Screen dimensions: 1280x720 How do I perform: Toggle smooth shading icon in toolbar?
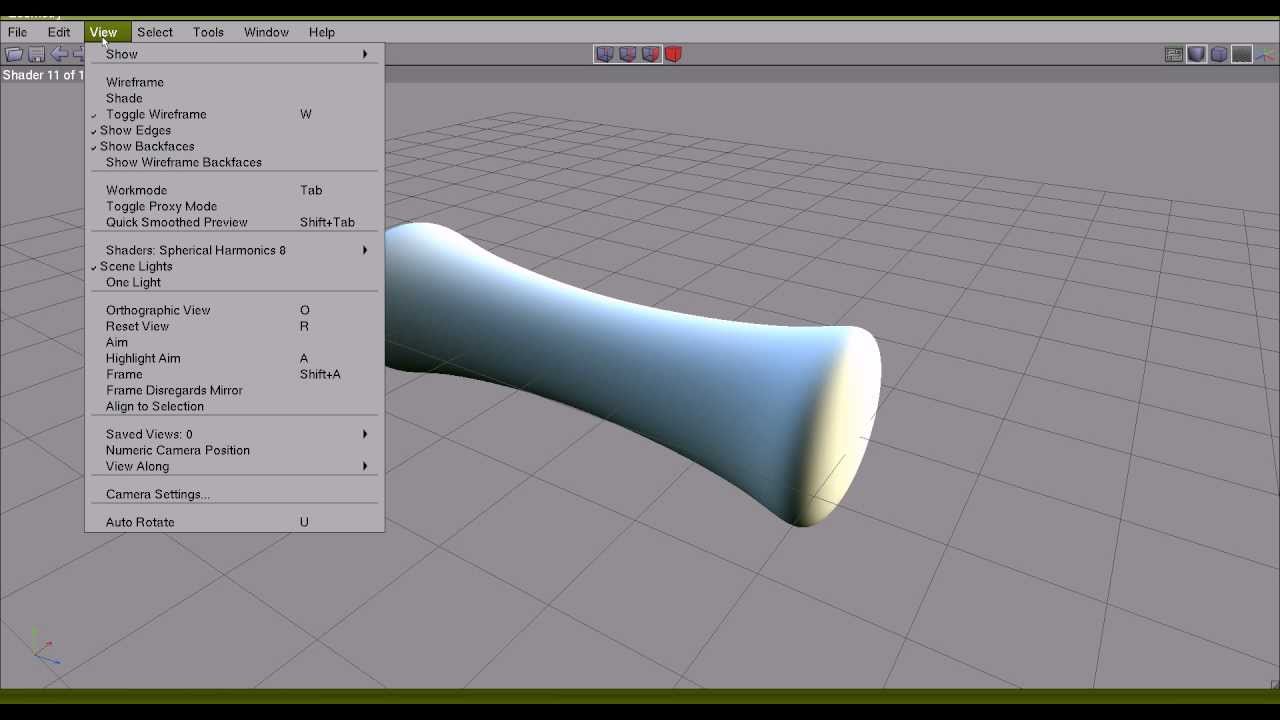[1196, 55]
